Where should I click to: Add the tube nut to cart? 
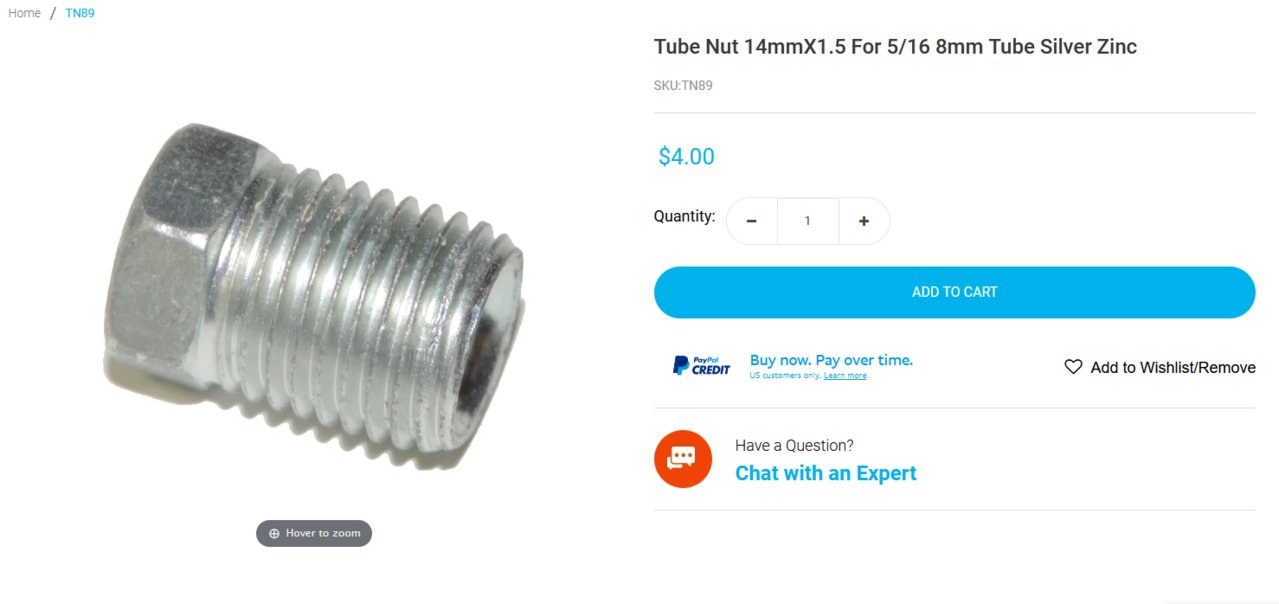(954, 292)
